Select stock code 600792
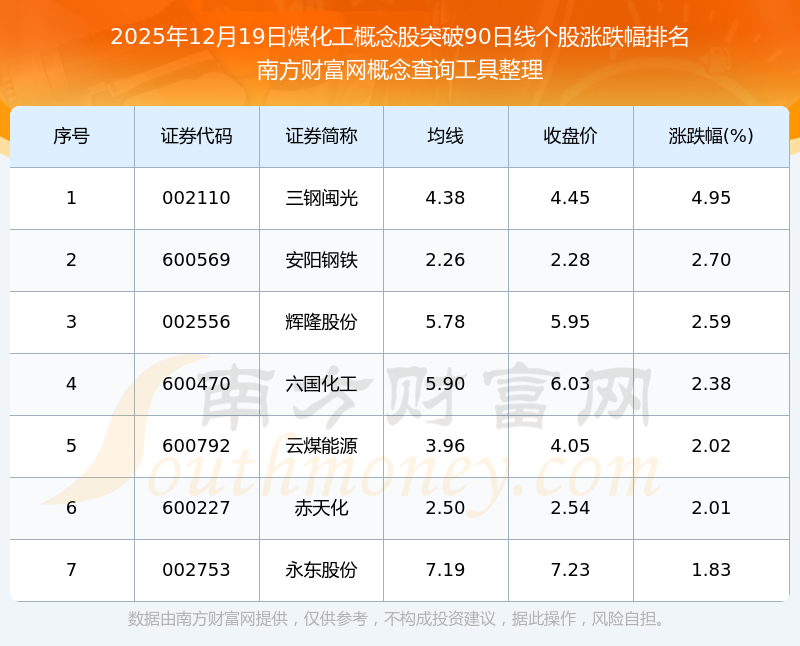Image resolution: width=800 pixels, height=646 pixels. point(196,446)
